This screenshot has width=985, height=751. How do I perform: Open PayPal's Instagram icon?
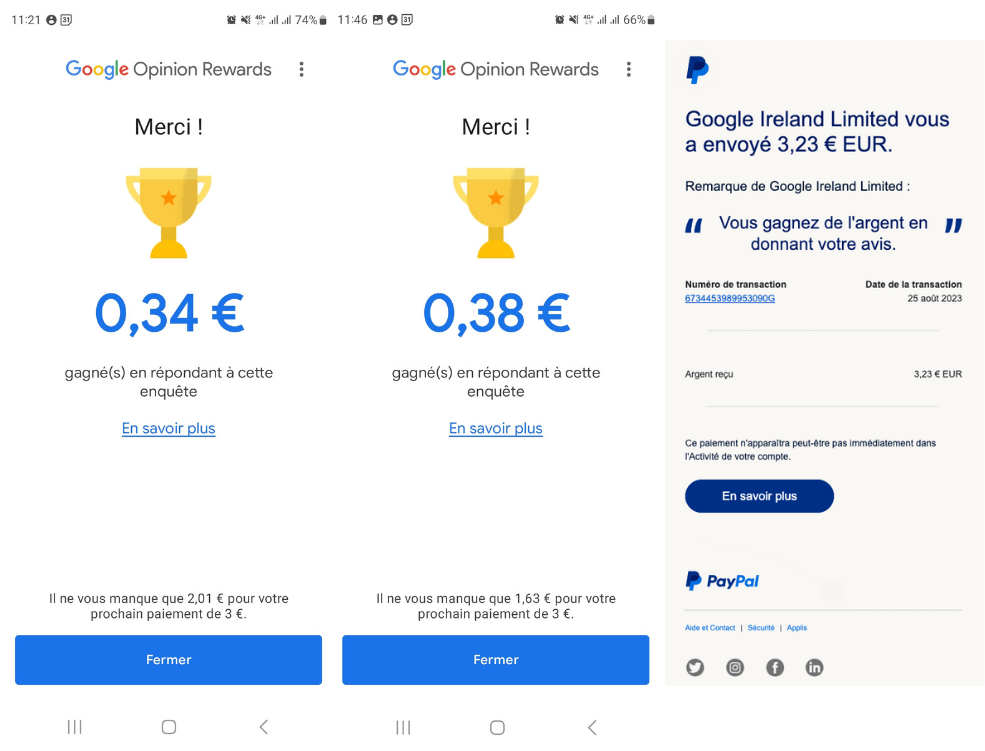[x=735, y=667]
